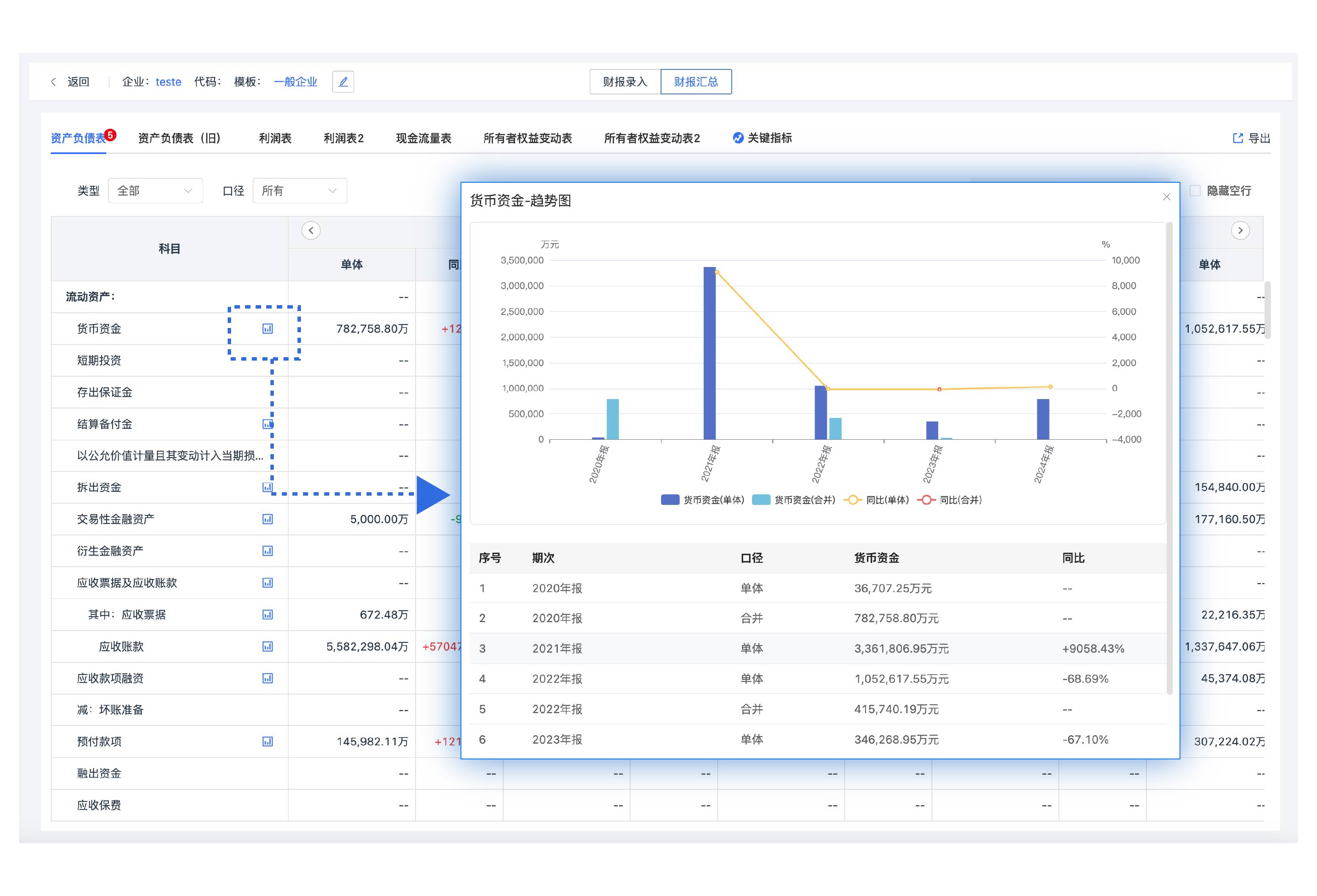Click the edit pencil icon beside 一般企业

343,82
